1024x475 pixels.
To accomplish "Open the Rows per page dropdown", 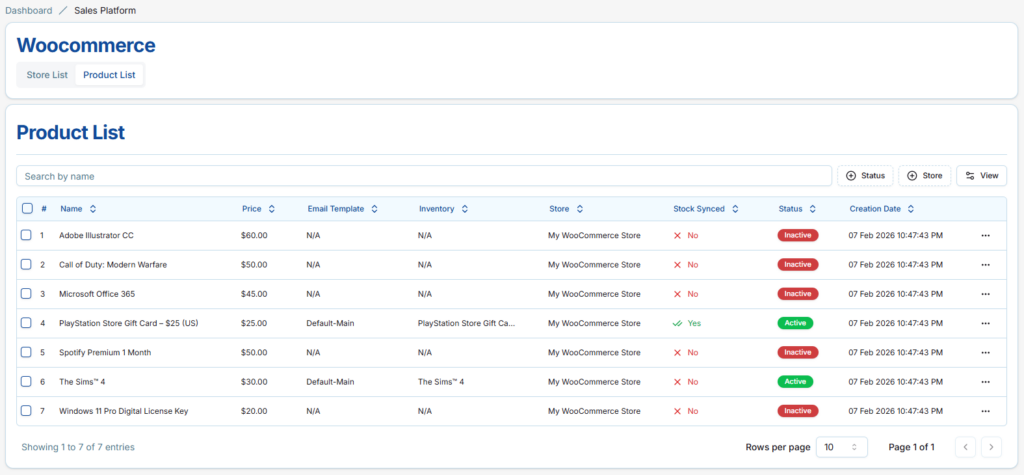I will (x=842, y=447).
